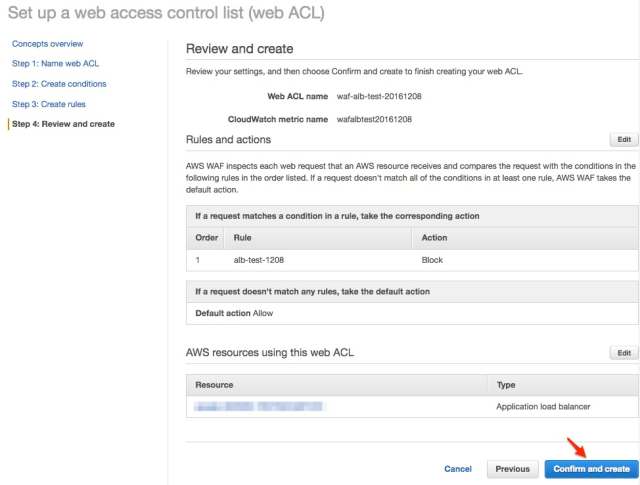
Task: Click the Application load balancer type cell
Action: pos(543,407)
